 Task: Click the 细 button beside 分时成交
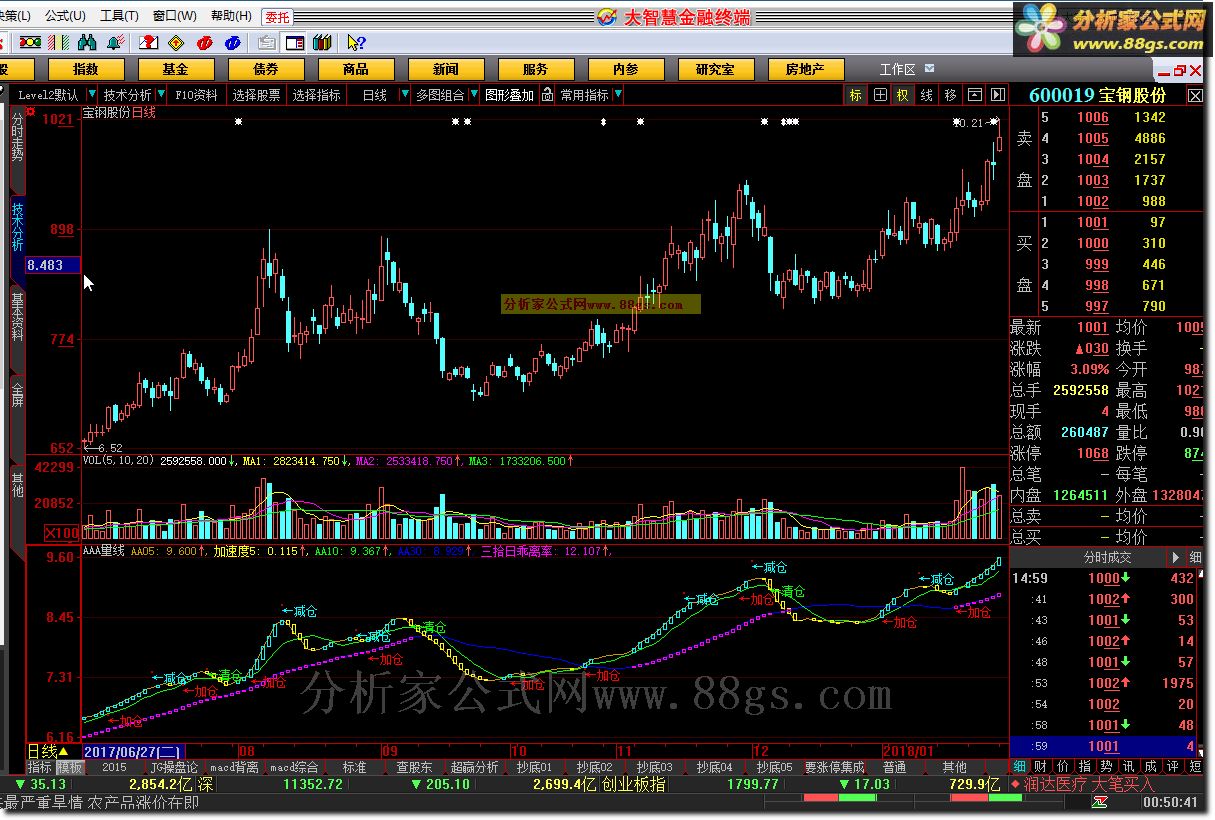tap(1195, 557)
